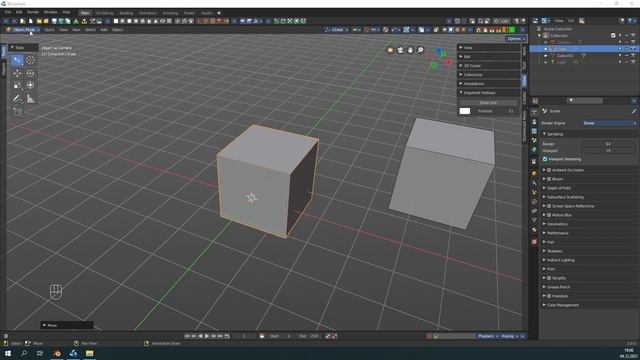Screen dimensions: 640x360
Task: Open the File menu
Action: click(x=8, y=12)
